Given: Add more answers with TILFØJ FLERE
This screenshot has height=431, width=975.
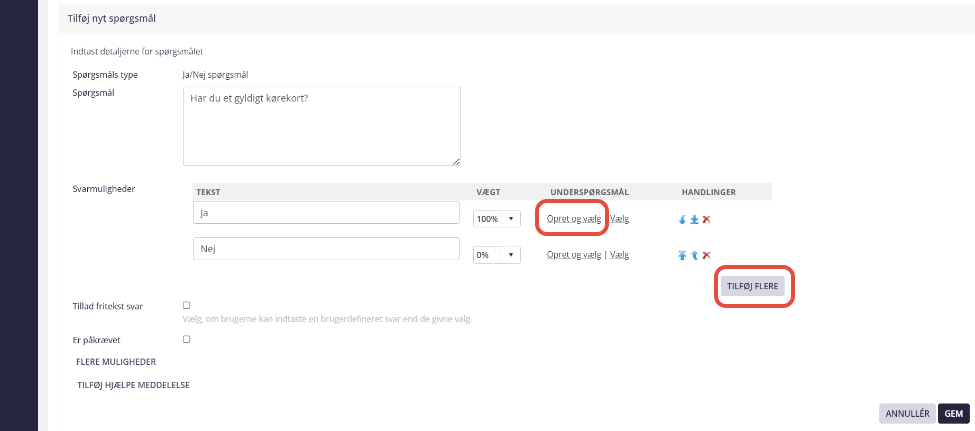Looking at the screenshot, I should (752, 286).
